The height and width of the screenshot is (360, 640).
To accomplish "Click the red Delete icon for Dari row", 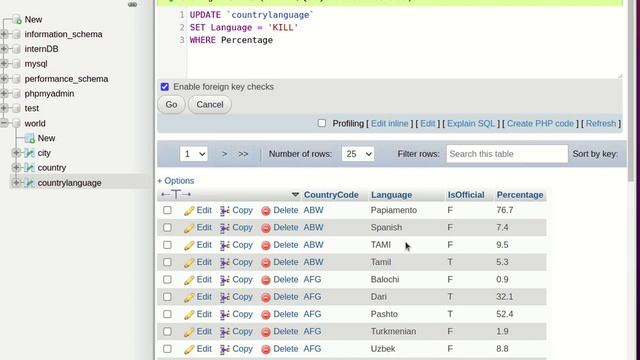I will [266, 297].
